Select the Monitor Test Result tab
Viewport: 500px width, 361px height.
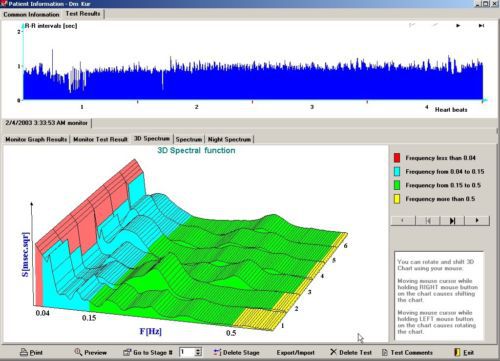pyautogui.click(x=100, y=139)
